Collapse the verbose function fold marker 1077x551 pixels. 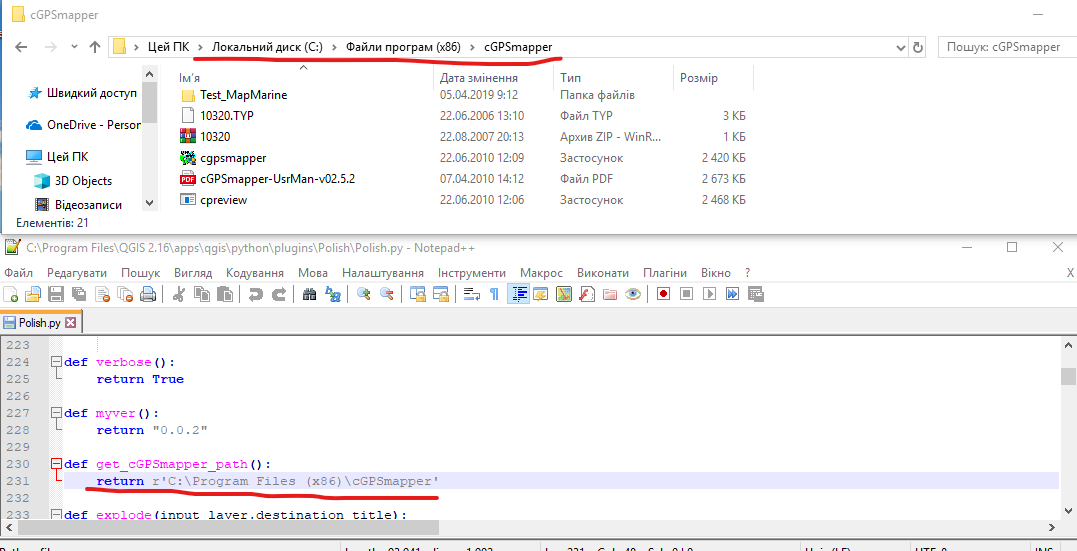click(x=56, y=362)
